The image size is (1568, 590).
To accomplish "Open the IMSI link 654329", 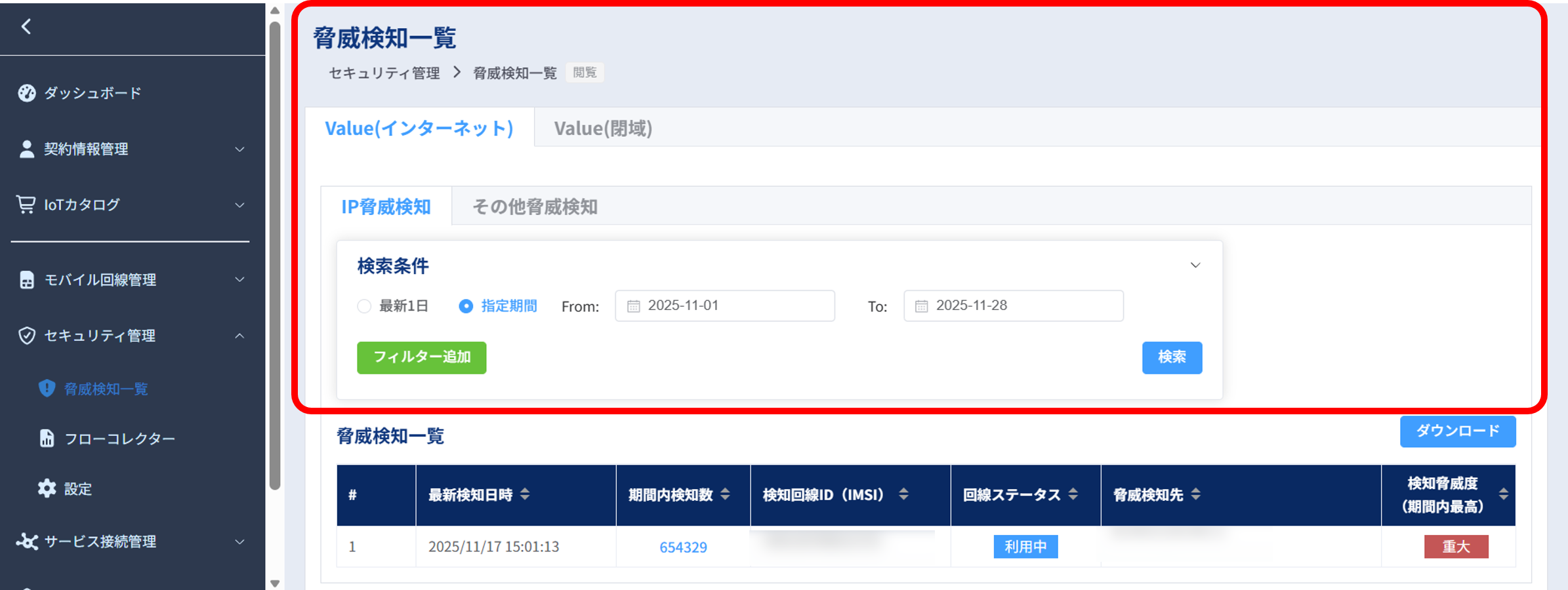I will pos(682,547).
